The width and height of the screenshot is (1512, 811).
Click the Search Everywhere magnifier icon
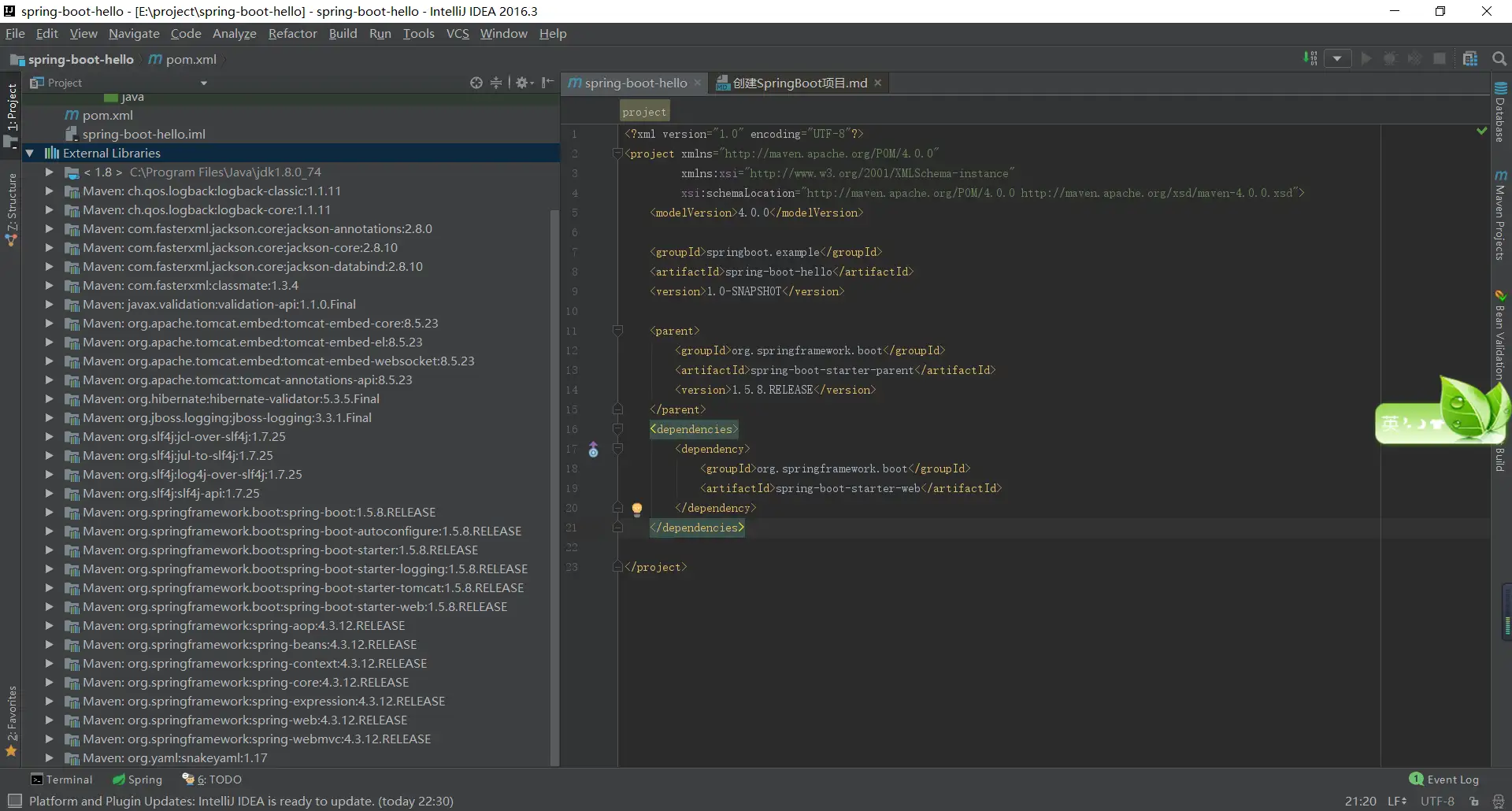pos(1499,59)
